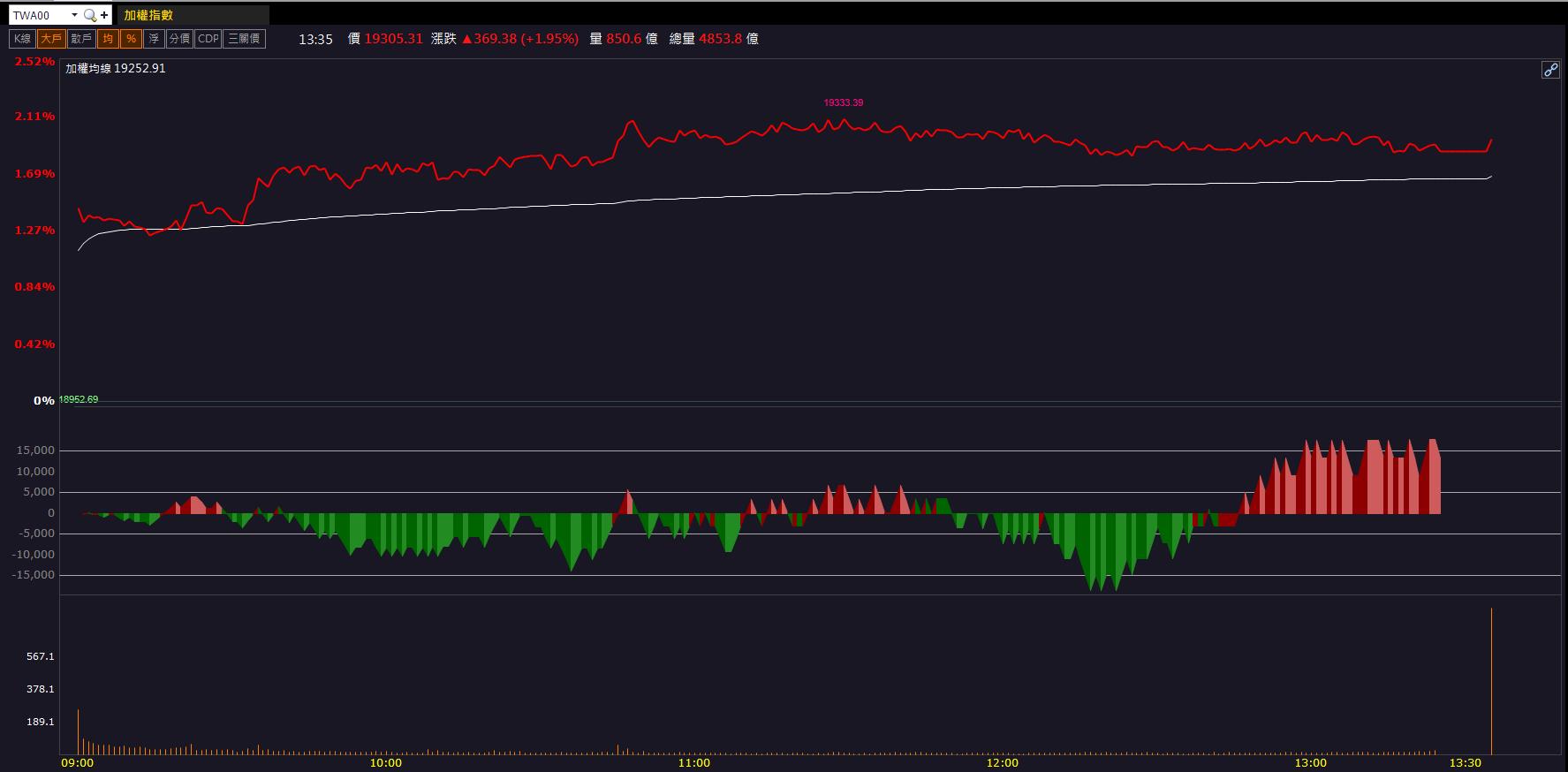
Task: Toggle the % percentage axis button
Action: (131, 39)
